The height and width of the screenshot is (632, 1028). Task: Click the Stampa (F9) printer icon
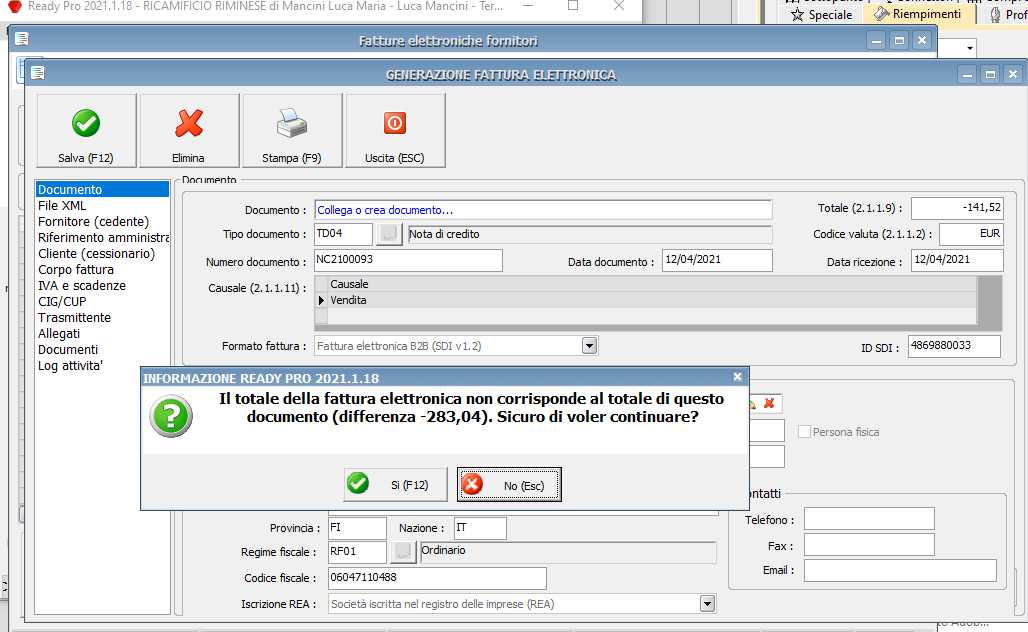(x=292, y=131)
